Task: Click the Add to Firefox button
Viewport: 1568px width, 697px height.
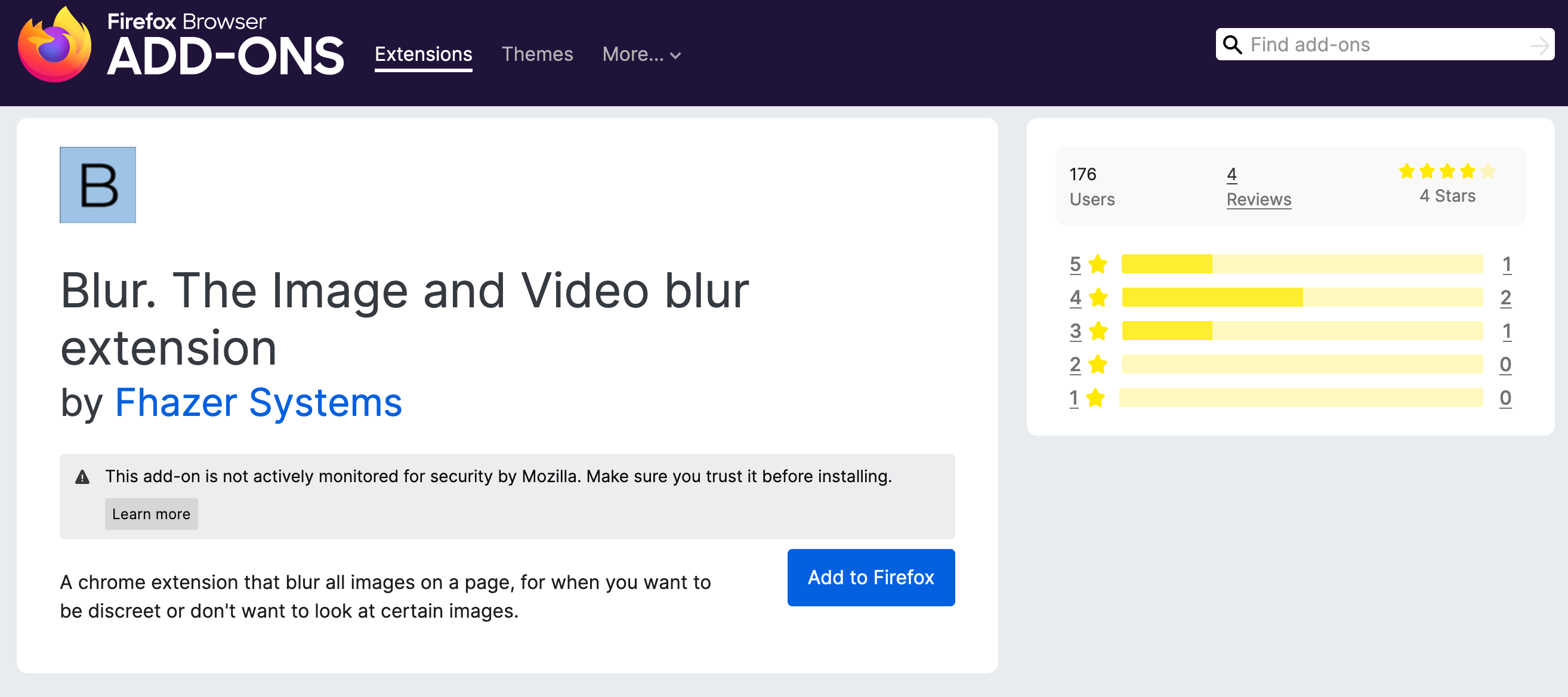Action: pos(871,578)
